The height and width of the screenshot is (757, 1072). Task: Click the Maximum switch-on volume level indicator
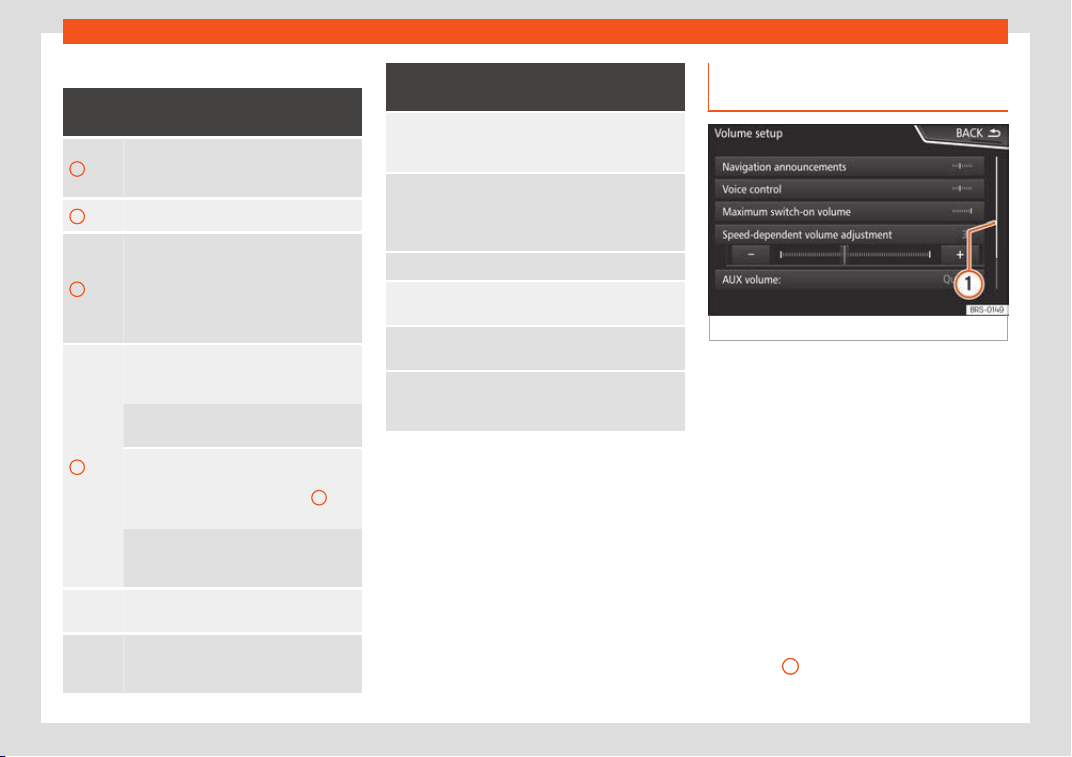point(962,211)
